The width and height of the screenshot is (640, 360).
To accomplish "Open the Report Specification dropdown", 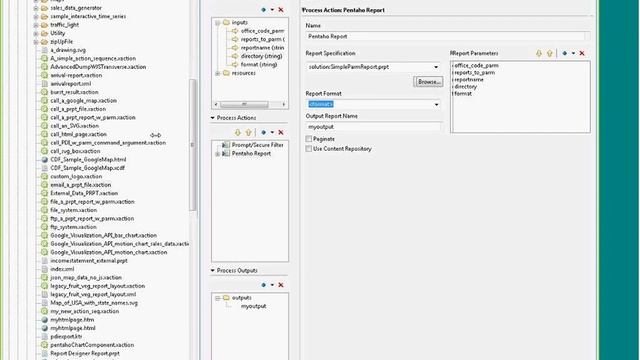I will pos(436,67).
